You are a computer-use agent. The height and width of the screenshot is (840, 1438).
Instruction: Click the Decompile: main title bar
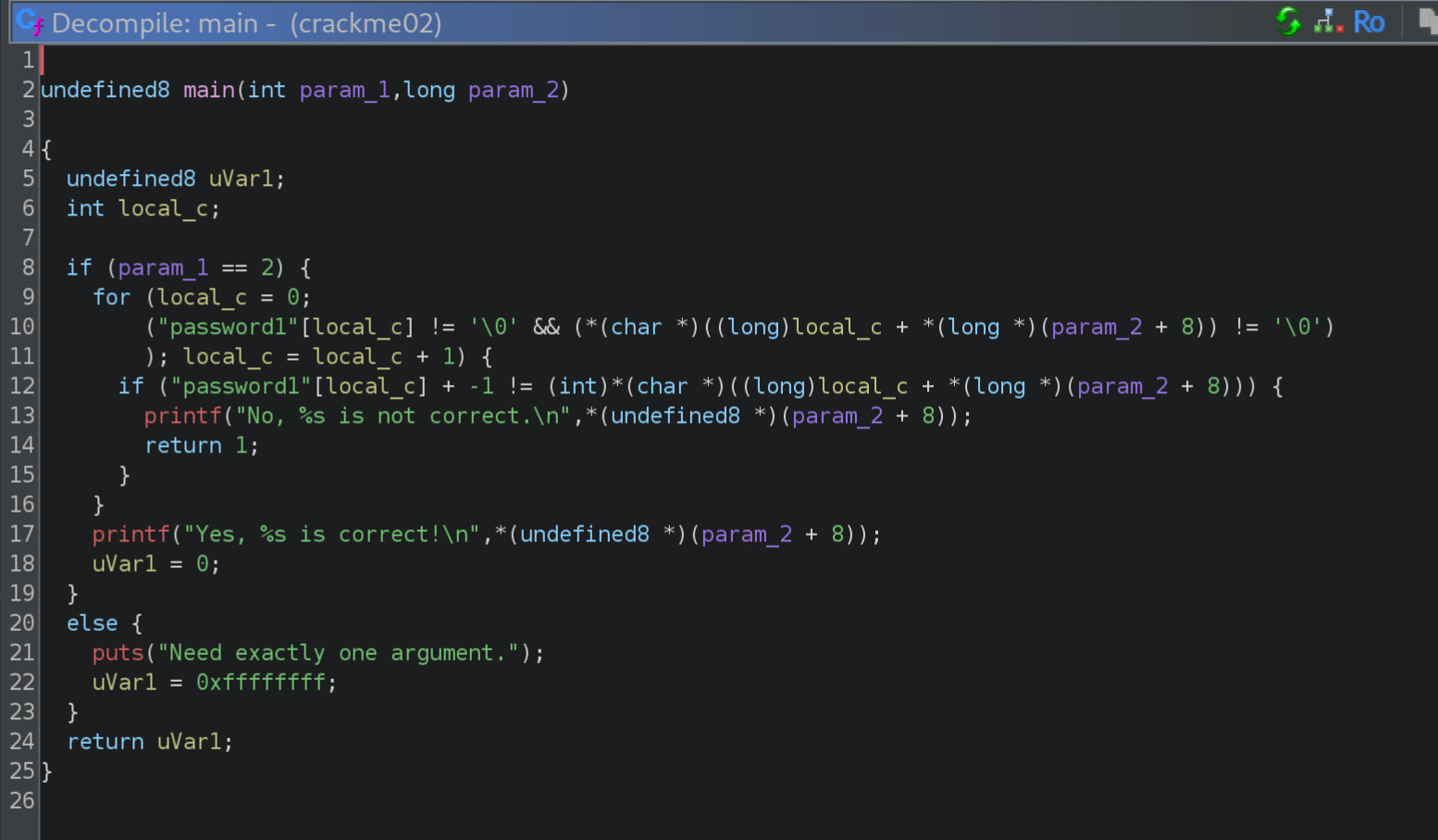[x=185, y=22]
